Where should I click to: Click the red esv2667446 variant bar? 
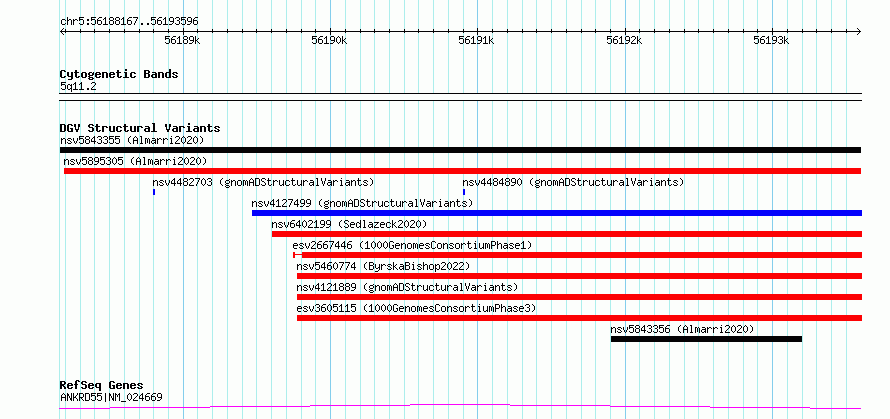577,255
